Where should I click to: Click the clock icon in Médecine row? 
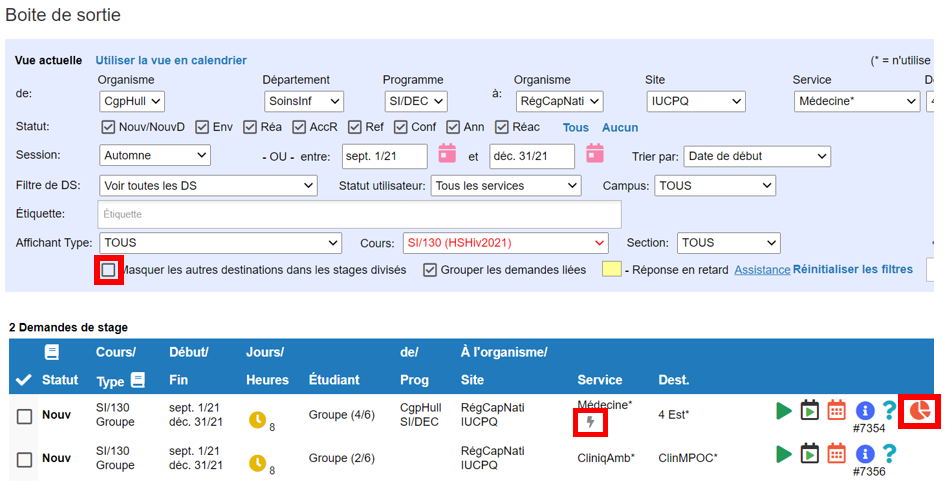point(258,419)
